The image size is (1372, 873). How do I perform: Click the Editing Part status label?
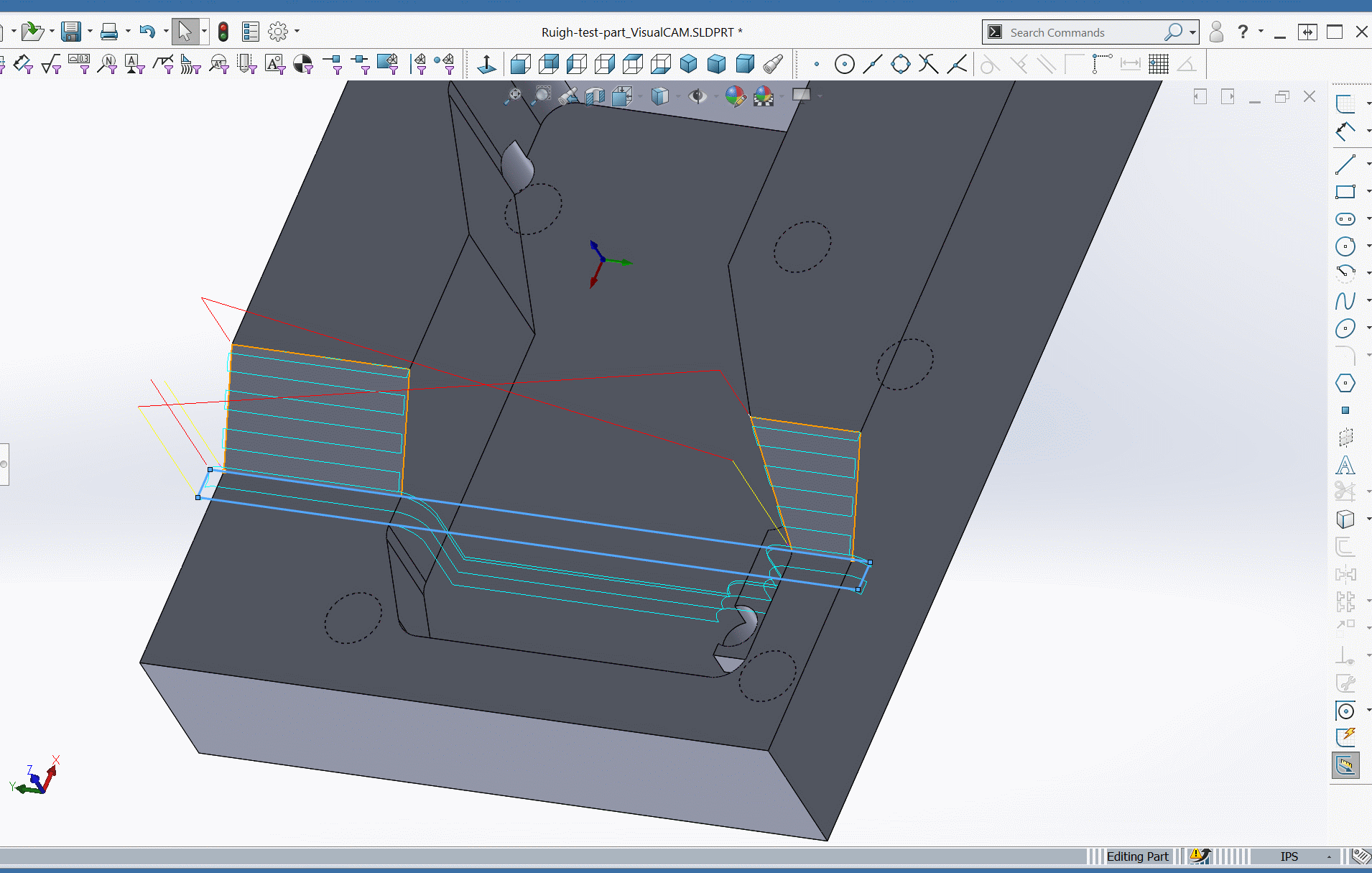tap(1137, 856)
